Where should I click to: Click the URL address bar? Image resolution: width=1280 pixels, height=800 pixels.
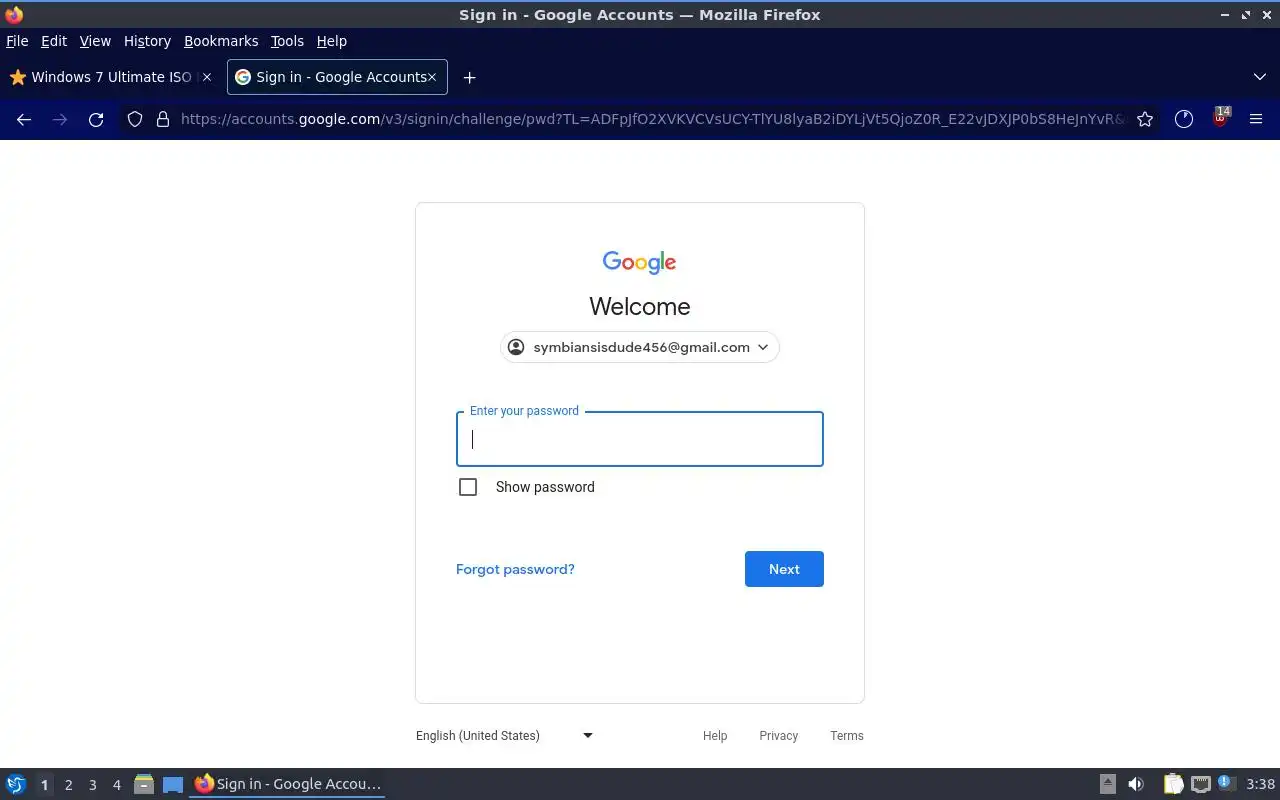pyautogui.click(x=650, y=119)
